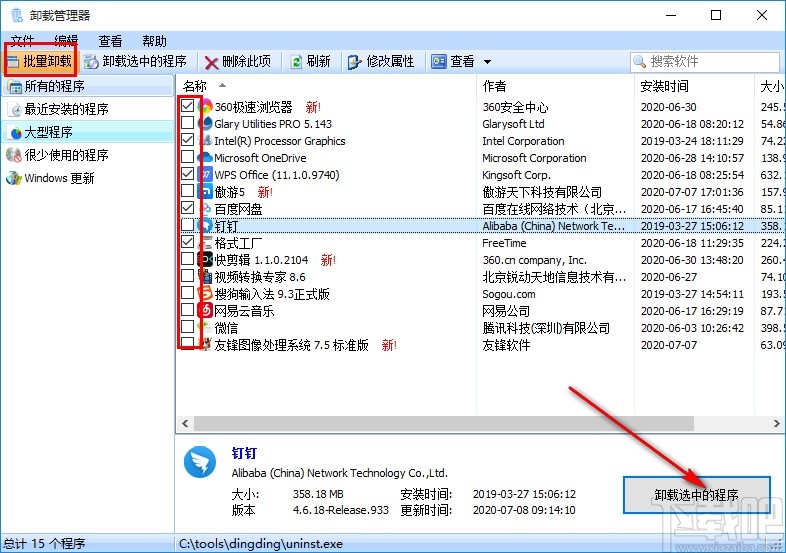Click the 微信 program icon
Viewport: 786px width, 553px height.
point(206,328)
